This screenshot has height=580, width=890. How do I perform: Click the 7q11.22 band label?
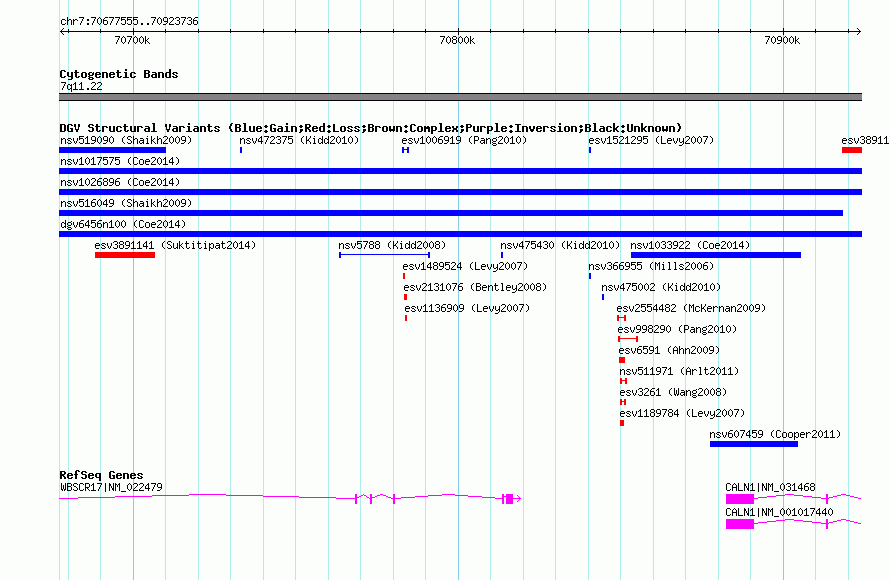(81, 86)
